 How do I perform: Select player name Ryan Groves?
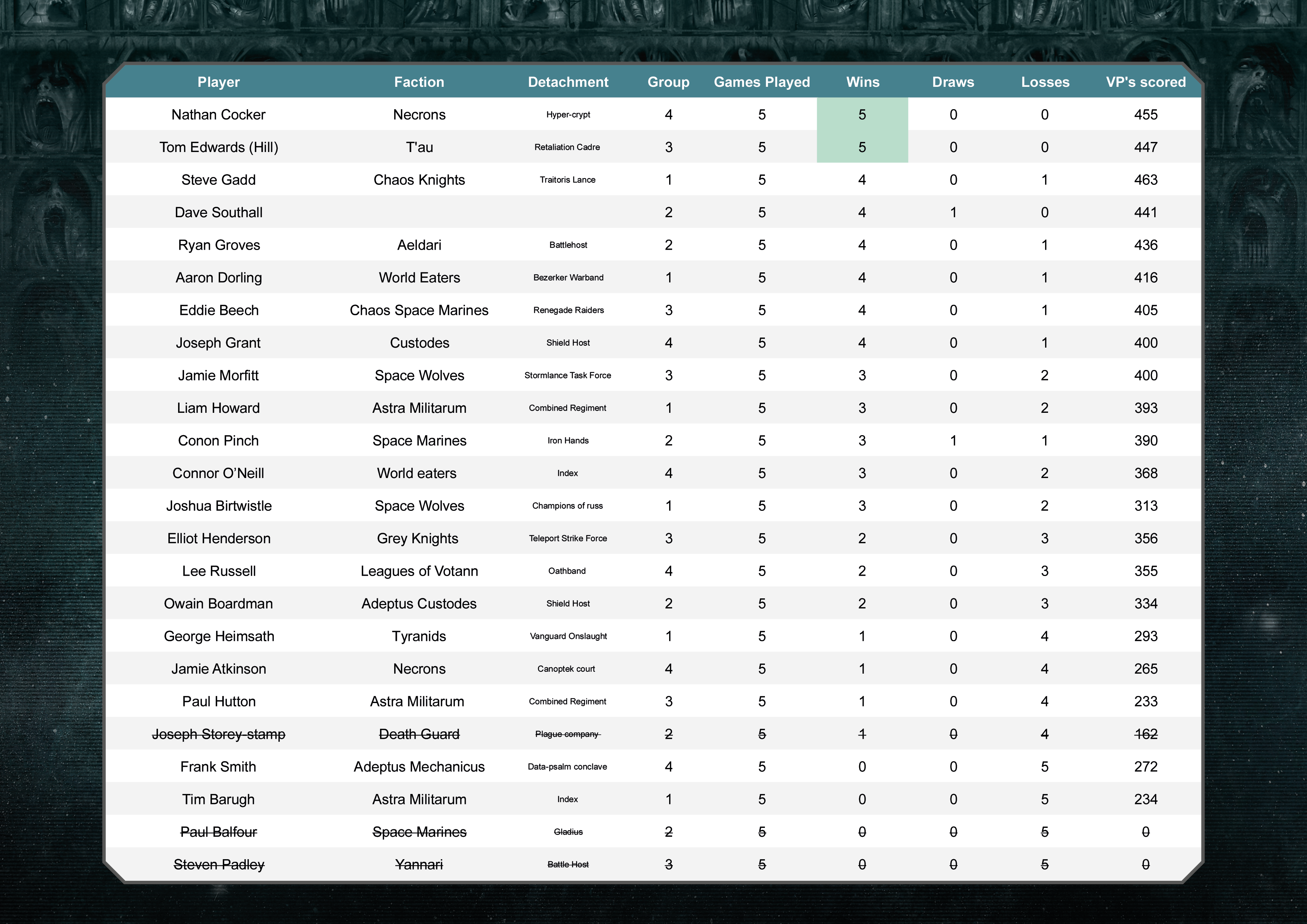(219, 246)
